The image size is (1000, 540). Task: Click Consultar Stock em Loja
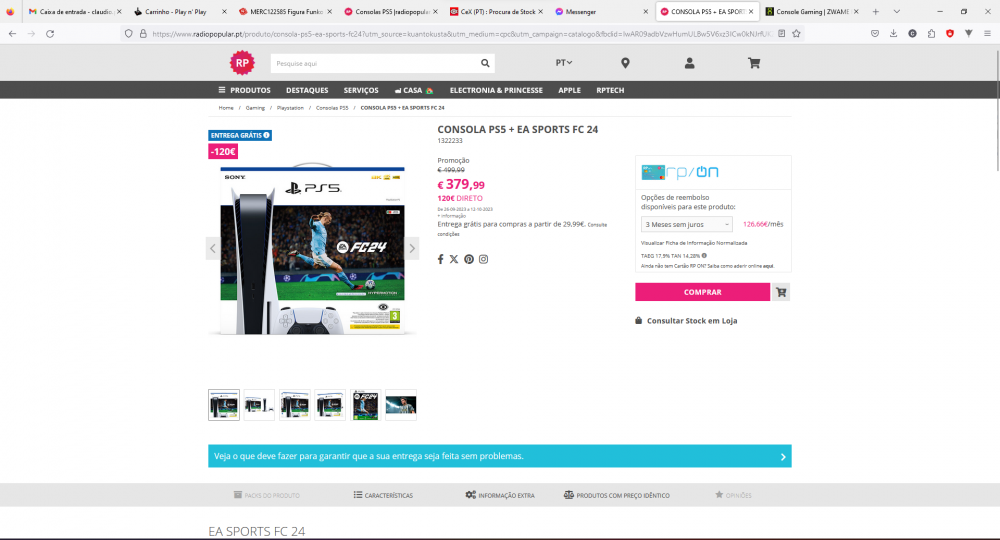point(686,321)
